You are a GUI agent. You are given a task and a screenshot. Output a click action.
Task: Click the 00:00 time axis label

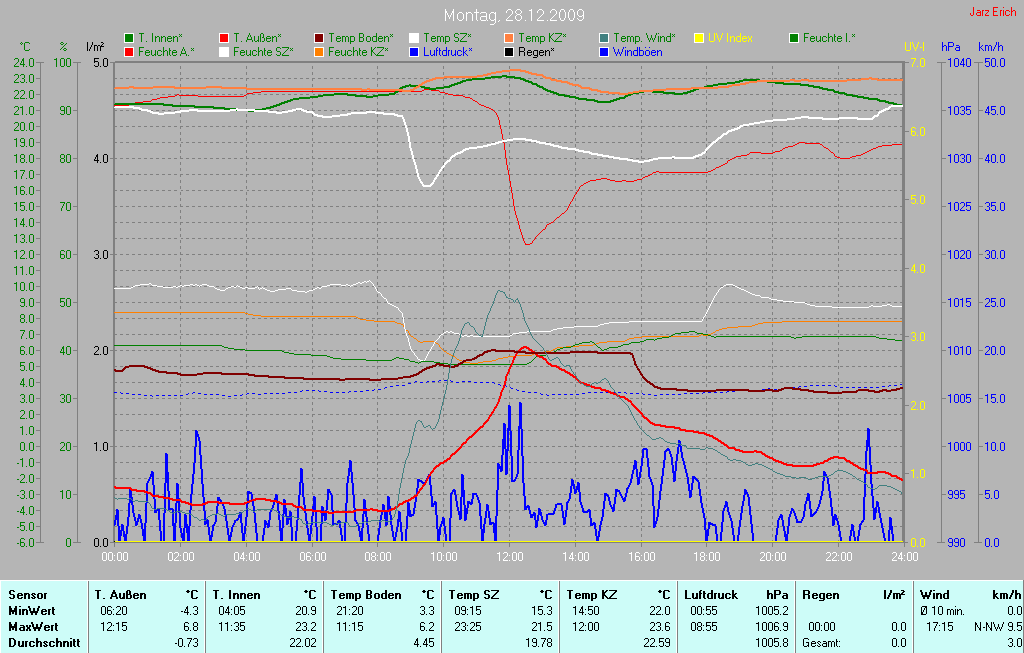115,556
